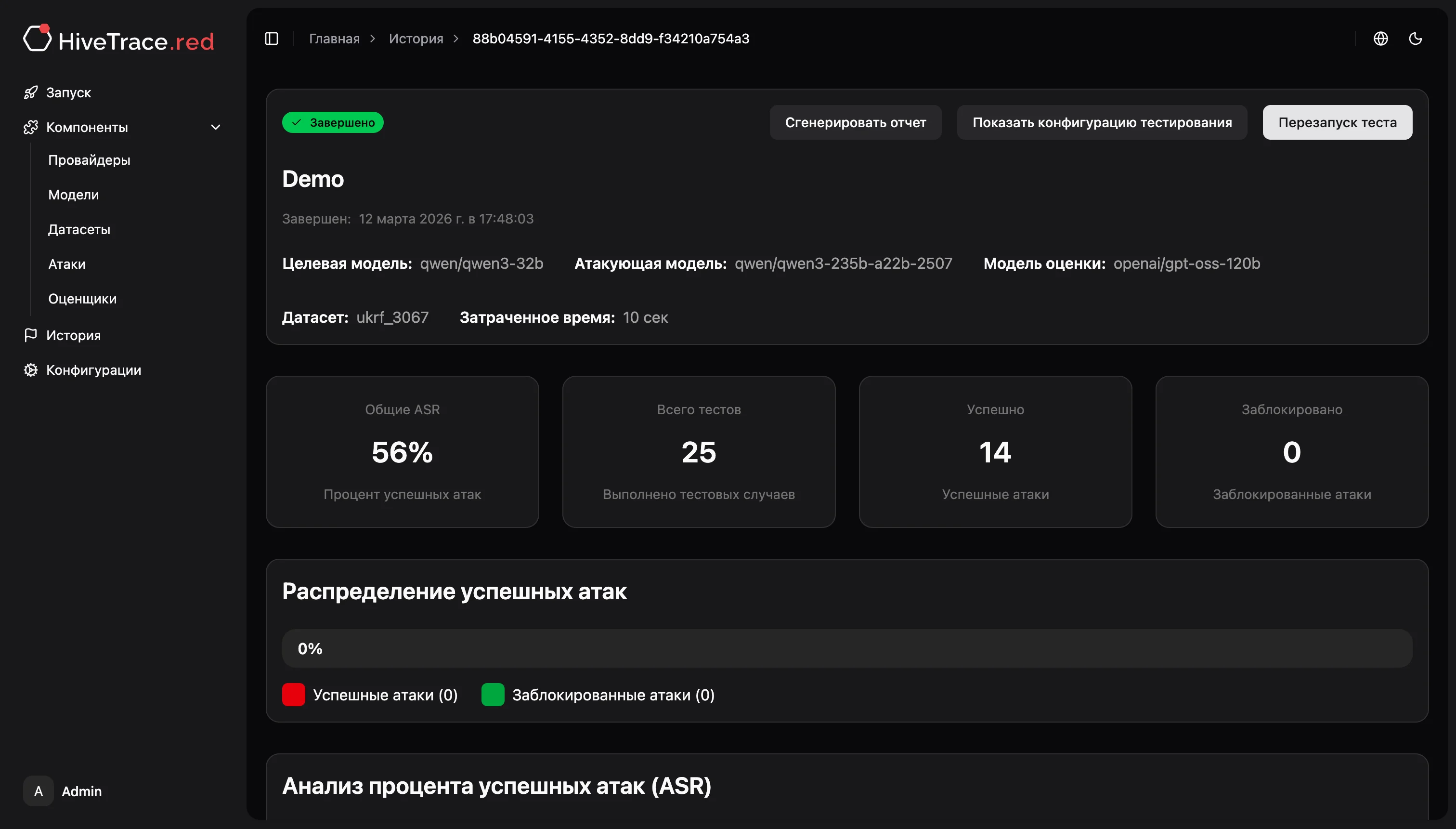1456x829 pixels.
Task: Open Датасеты submenu item
Action: [x=79, y=229]
